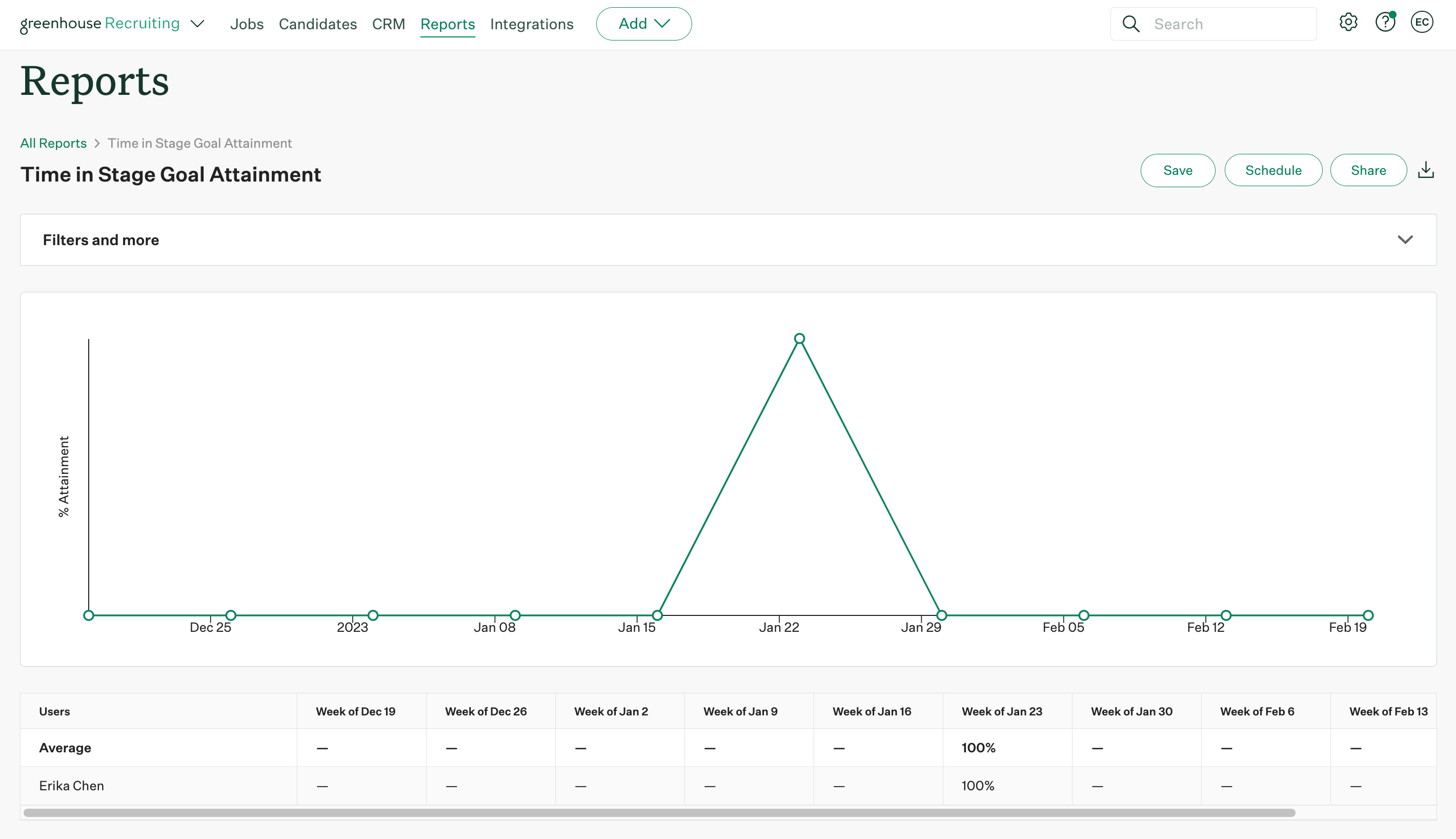The image size is (1456, 839).
Task: Click the rightmost chart data point
Action: (x=1368, y=615)
